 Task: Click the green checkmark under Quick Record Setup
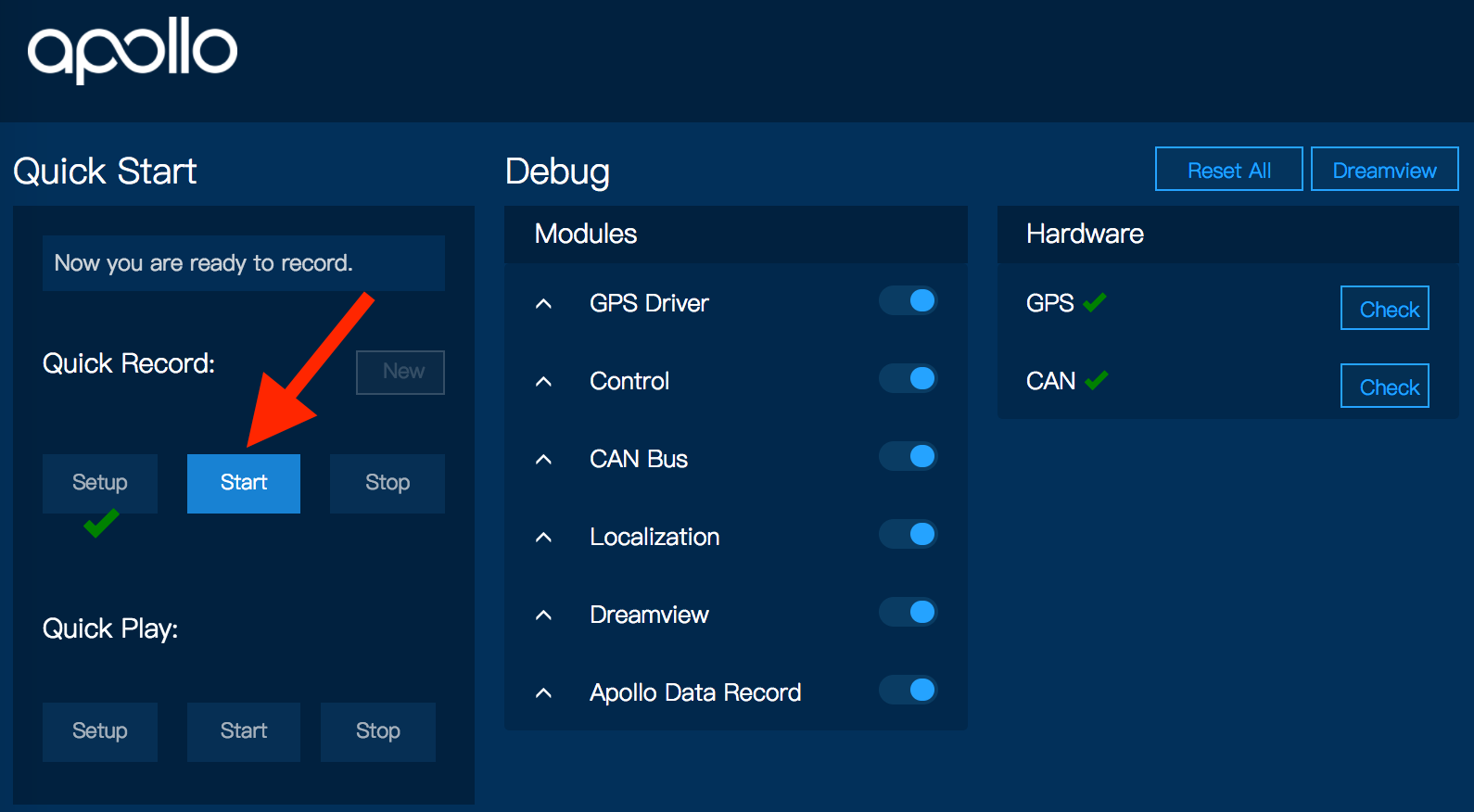coord(100,524)
